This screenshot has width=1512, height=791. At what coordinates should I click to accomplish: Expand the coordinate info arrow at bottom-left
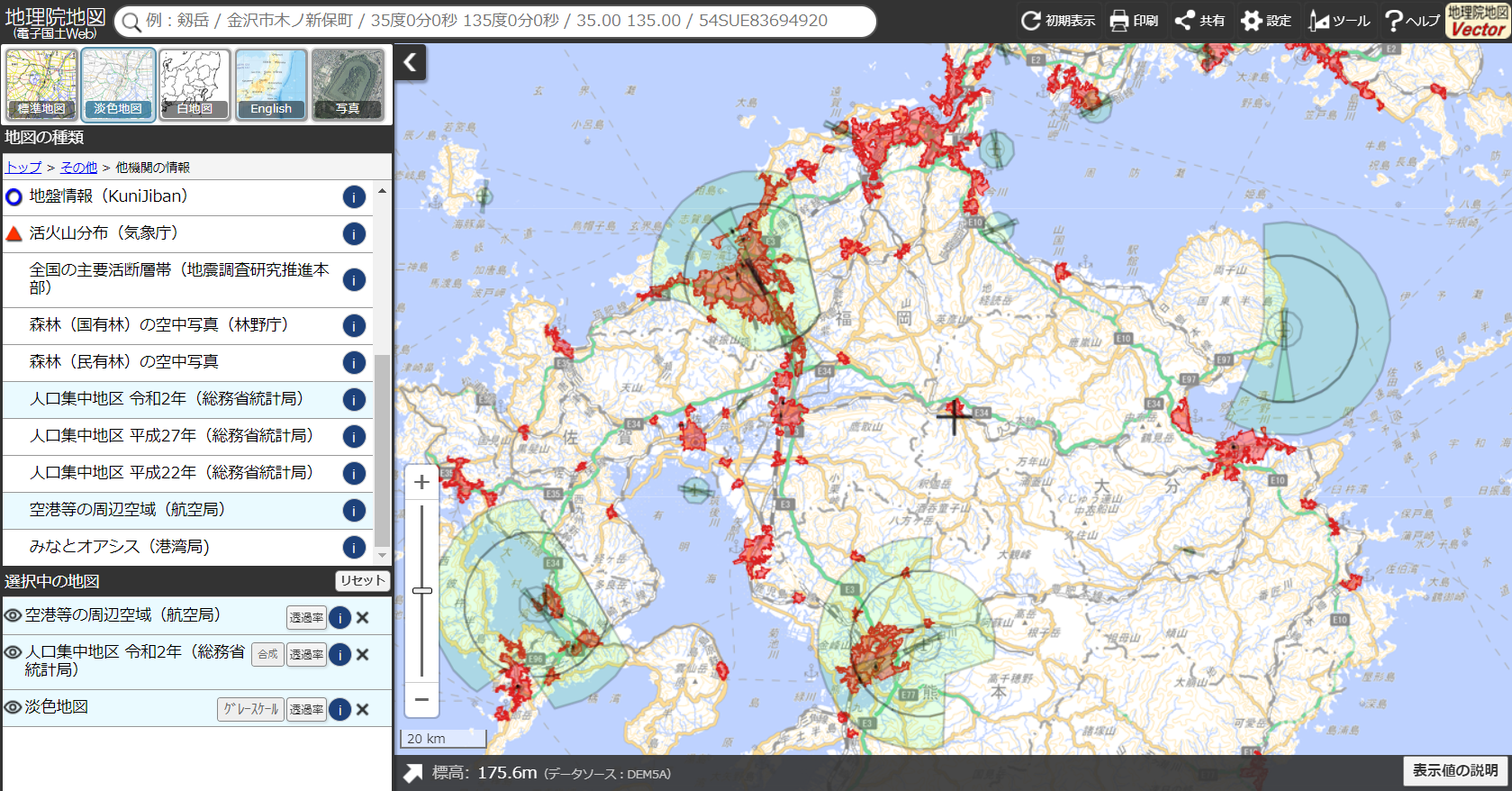click(x=412, y=773)
